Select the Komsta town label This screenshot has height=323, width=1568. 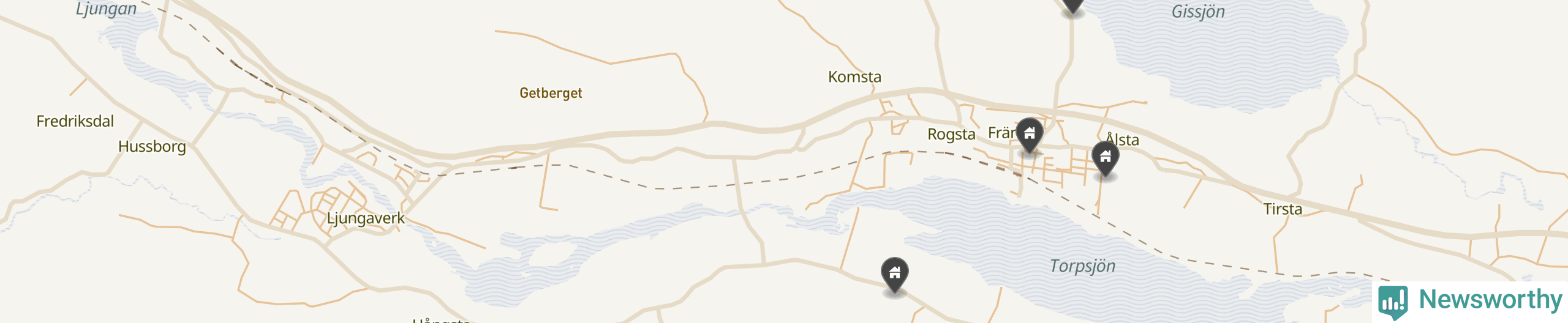click(854, 77)
